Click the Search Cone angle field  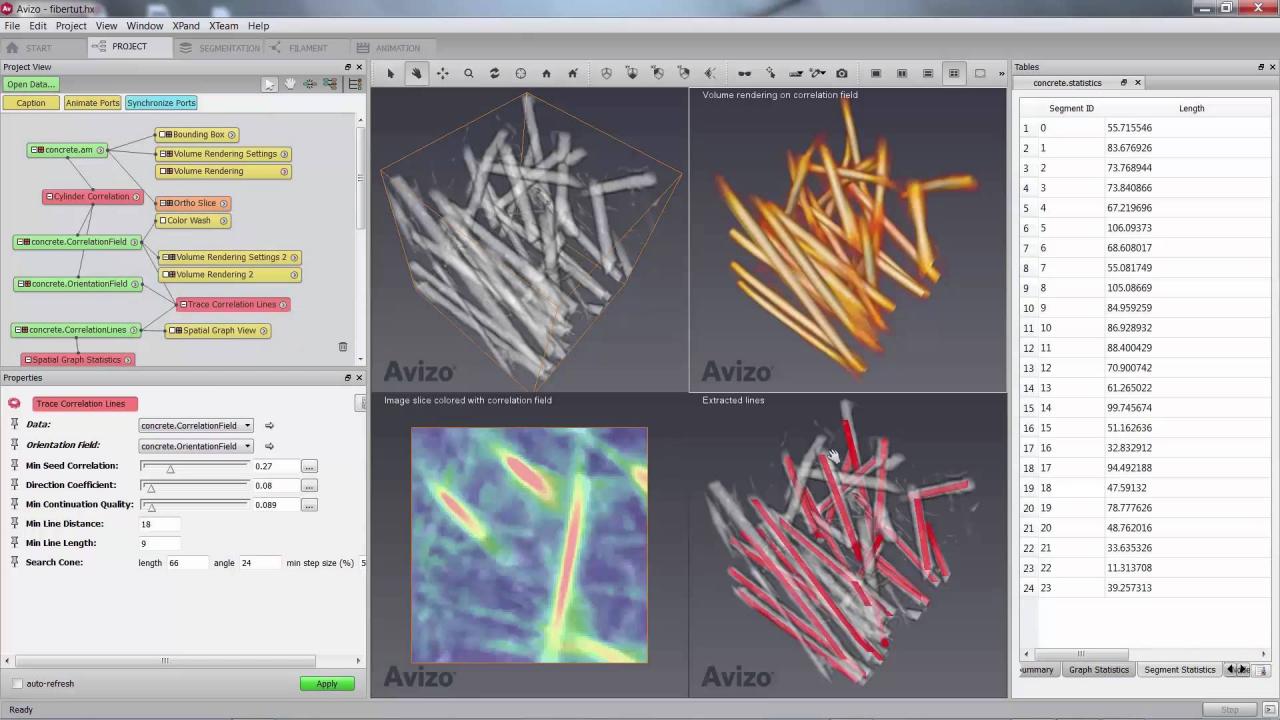click(258, 563)
